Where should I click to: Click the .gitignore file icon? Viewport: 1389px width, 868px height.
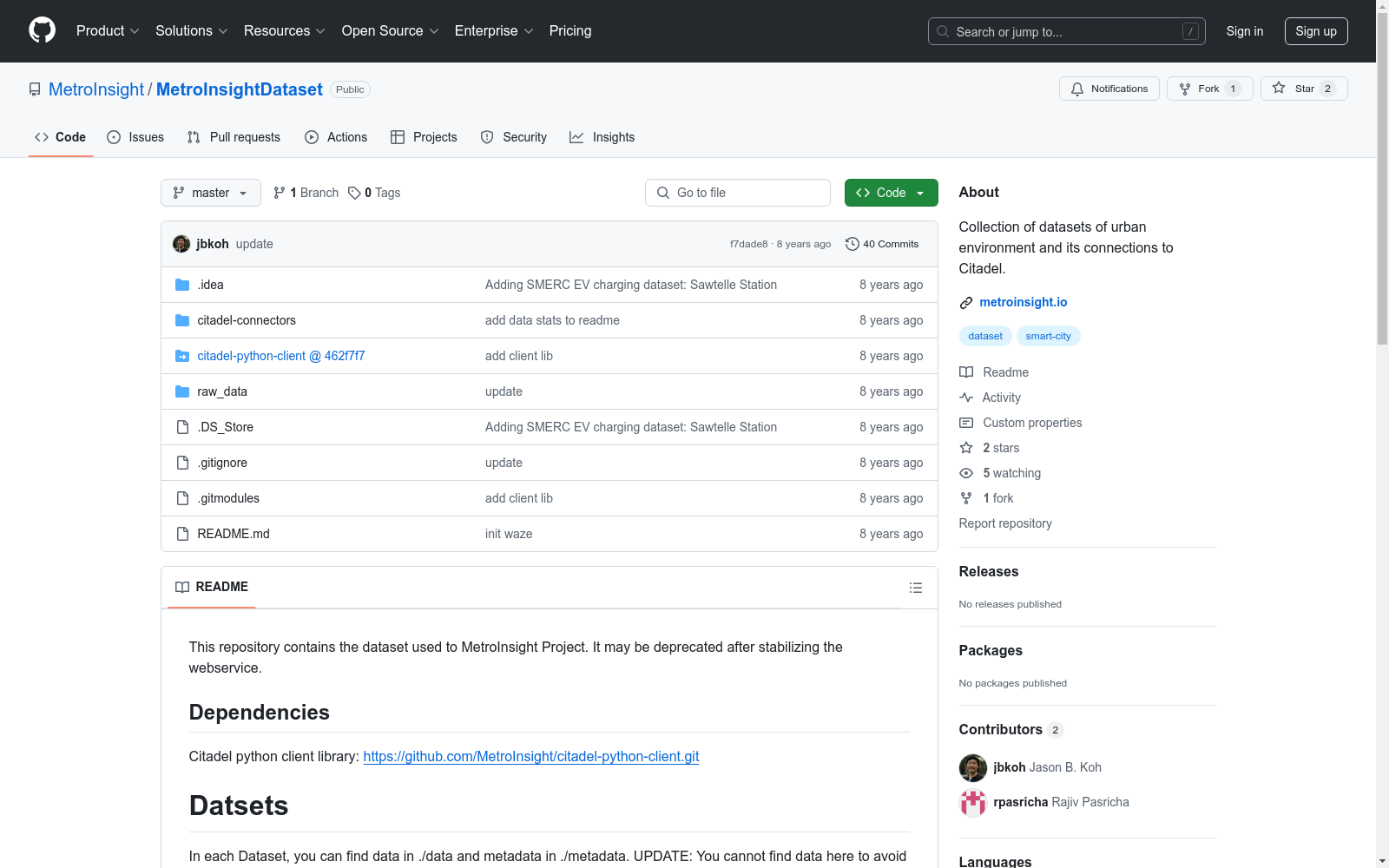coord(182,463)
